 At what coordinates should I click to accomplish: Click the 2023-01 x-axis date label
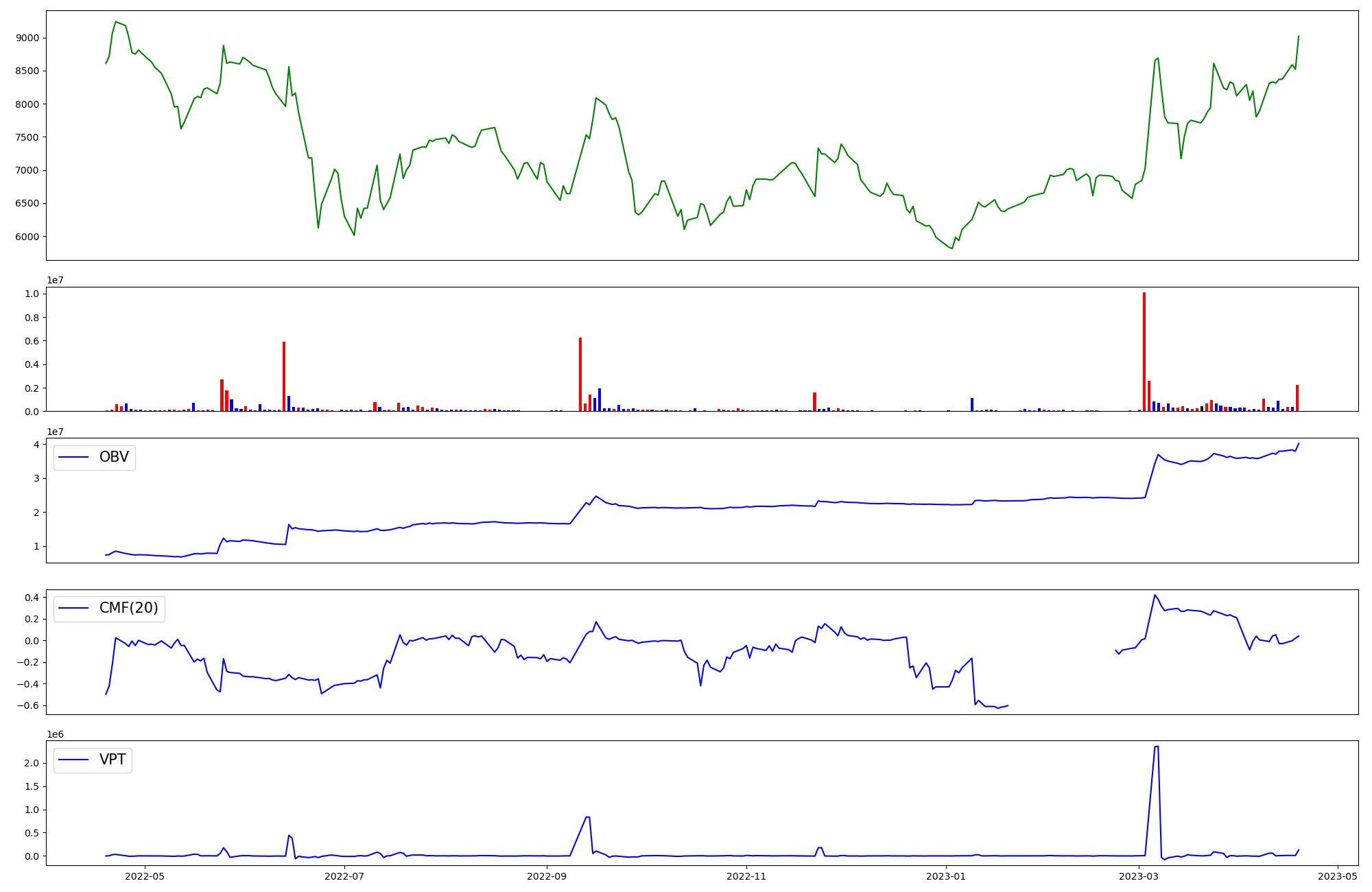pyautogui.click(x=946, y=876)
